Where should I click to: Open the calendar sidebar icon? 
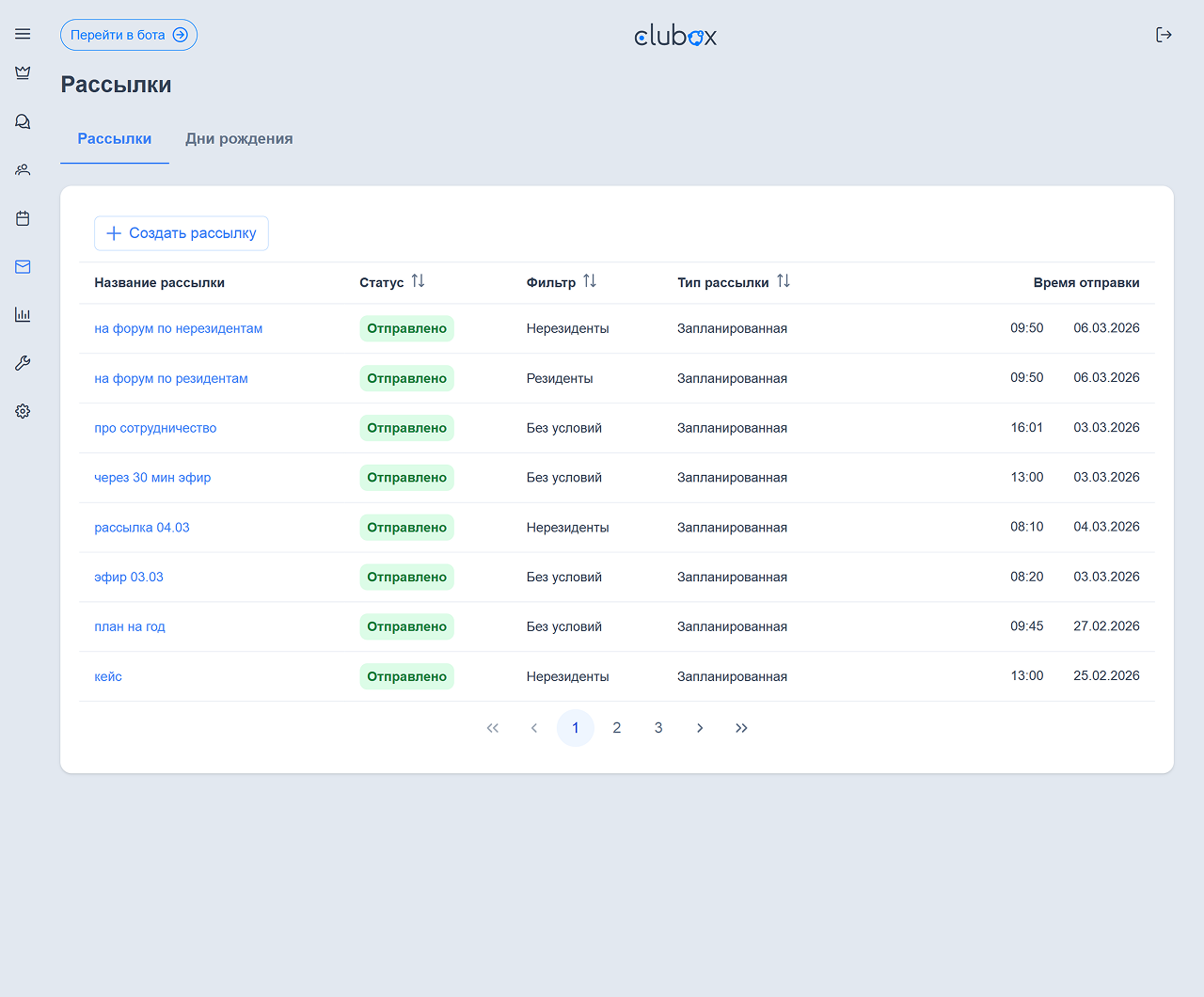coord(23,218)
